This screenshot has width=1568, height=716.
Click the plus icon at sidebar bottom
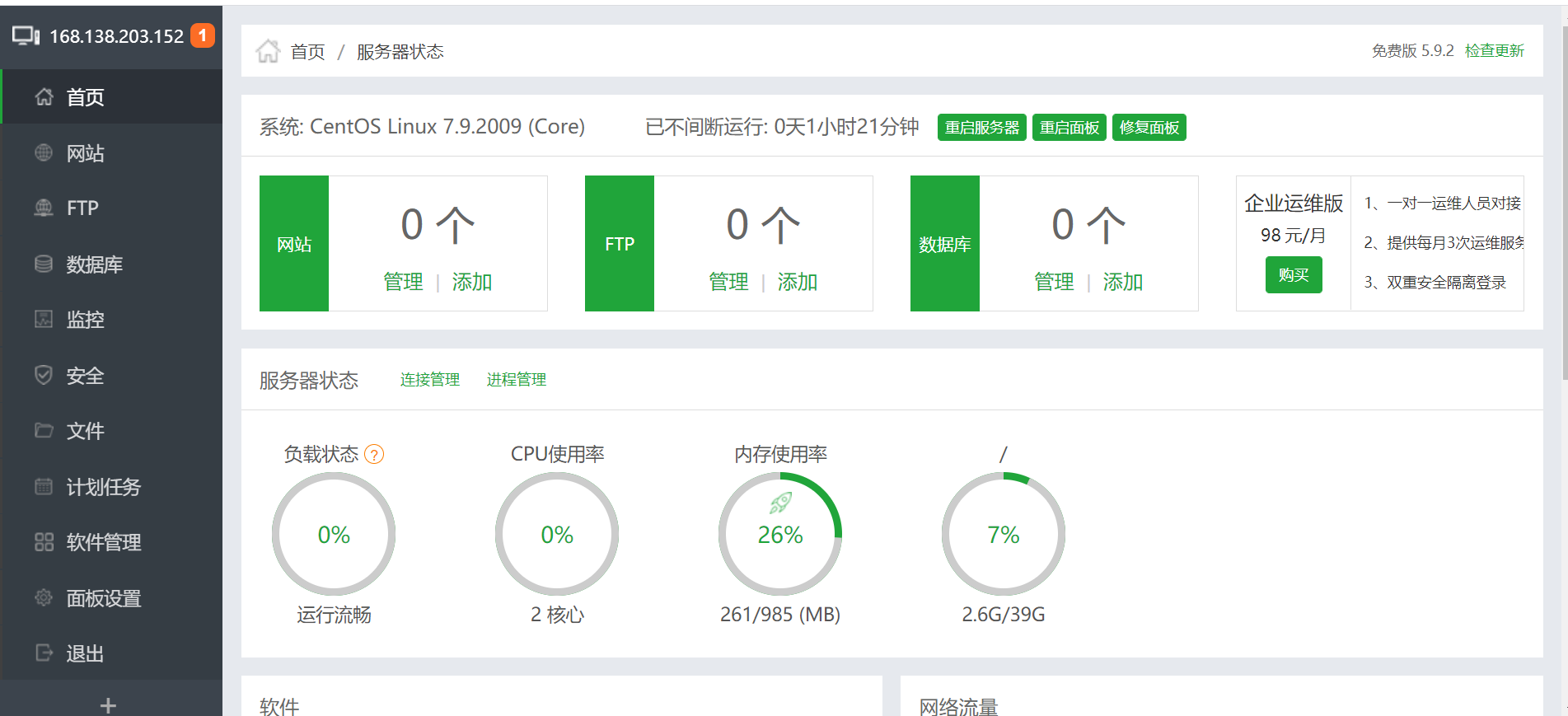click(x=108, y=705)
